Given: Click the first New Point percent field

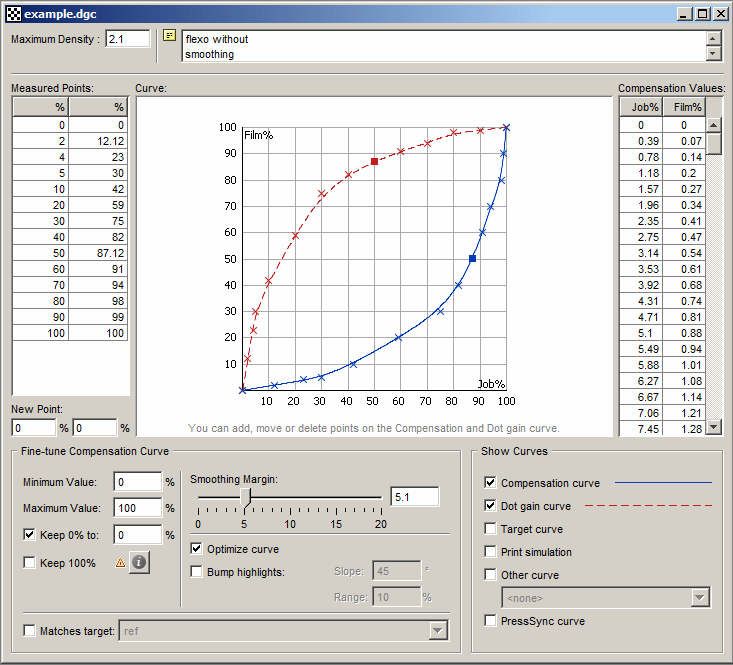Looking at the screenshot, I should pos(34,428).
